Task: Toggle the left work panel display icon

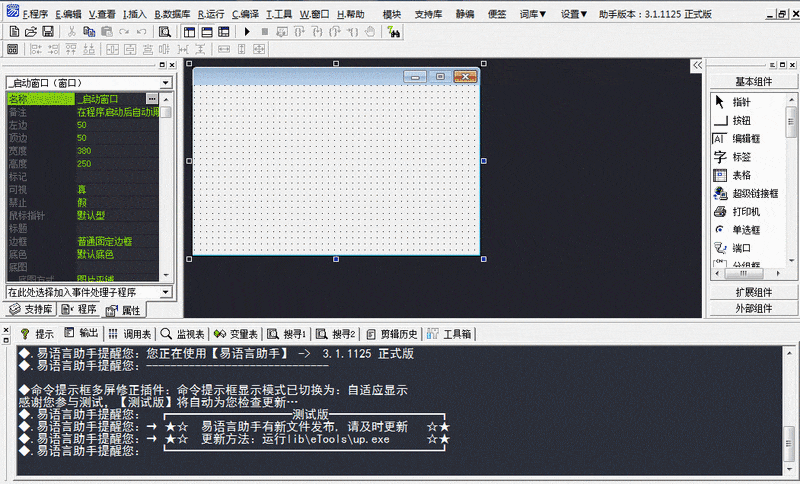Action: pos(189,32)
